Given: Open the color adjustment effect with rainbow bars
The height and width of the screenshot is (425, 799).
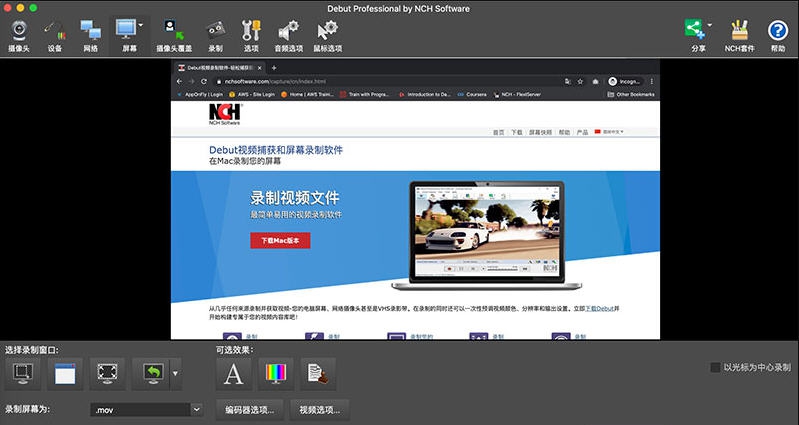Looking at the screenshot, I should click(x=275, y=375).
